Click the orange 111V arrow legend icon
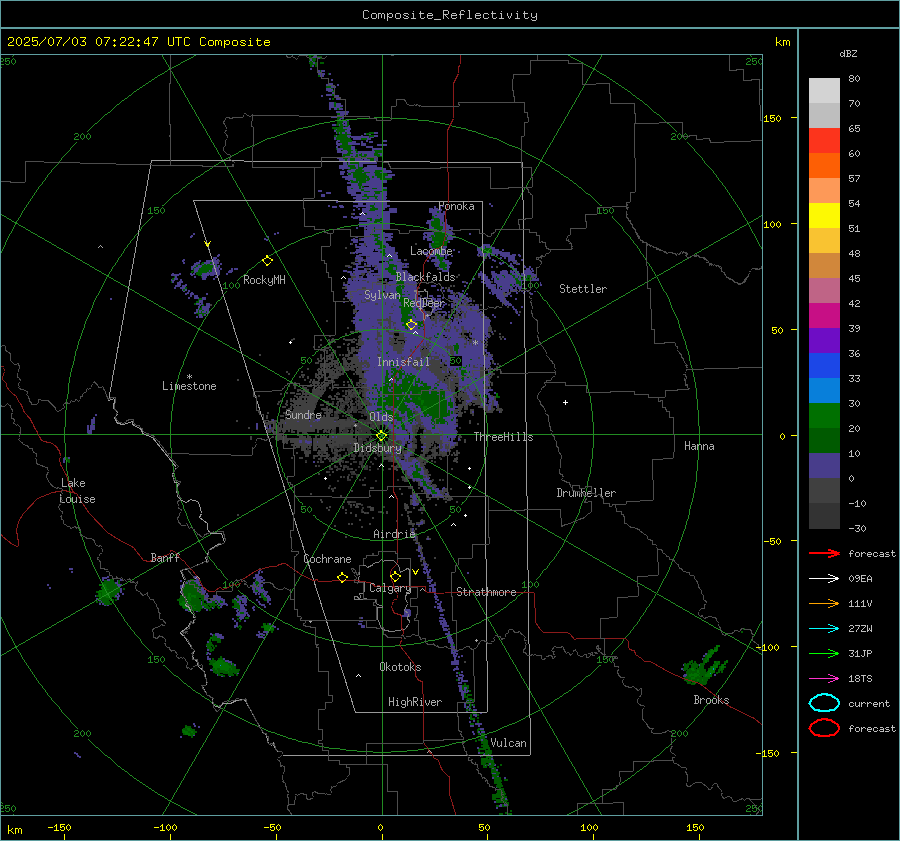This screenshot has width=900, height=841. (x=824, y=603)
